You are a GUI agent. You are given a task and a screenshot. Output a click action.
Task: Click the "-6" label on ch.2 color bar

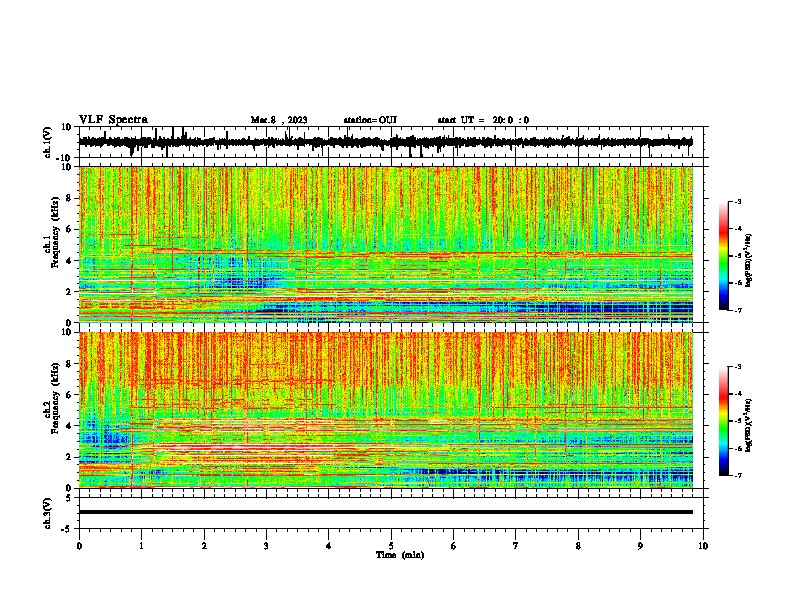[737, 448]
